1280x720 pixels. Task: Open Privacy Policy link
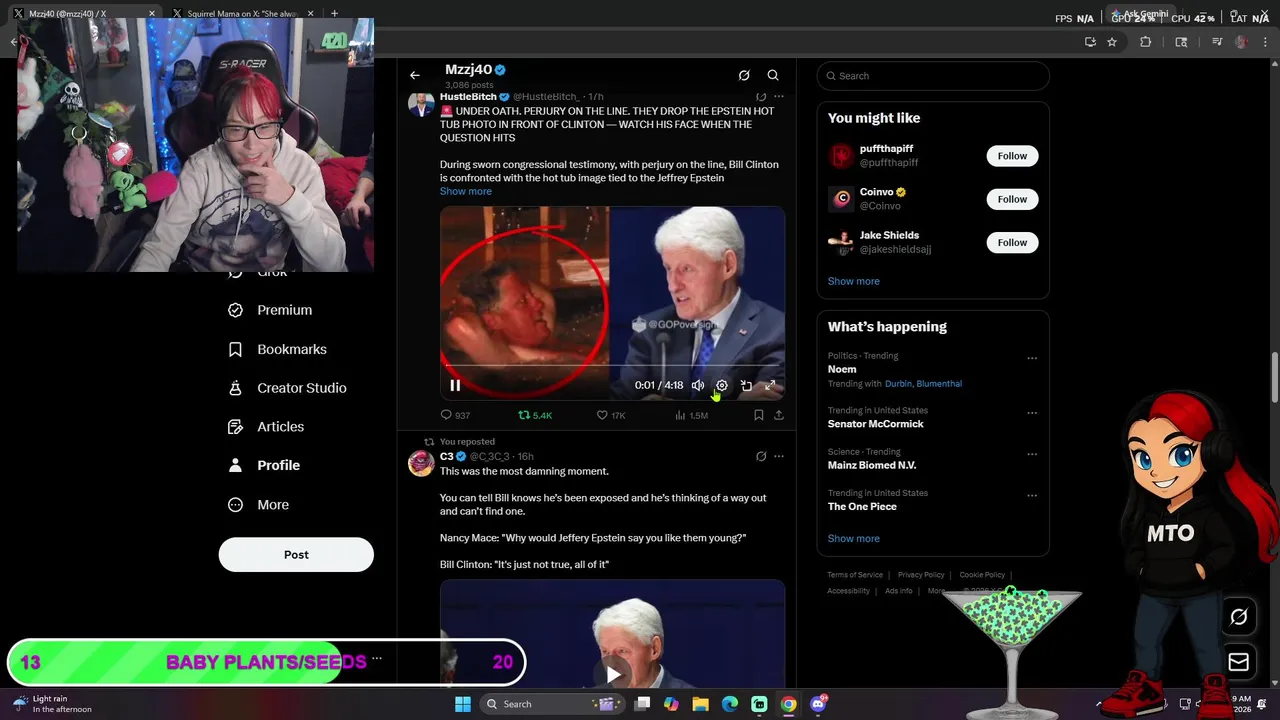click(921, 575)
